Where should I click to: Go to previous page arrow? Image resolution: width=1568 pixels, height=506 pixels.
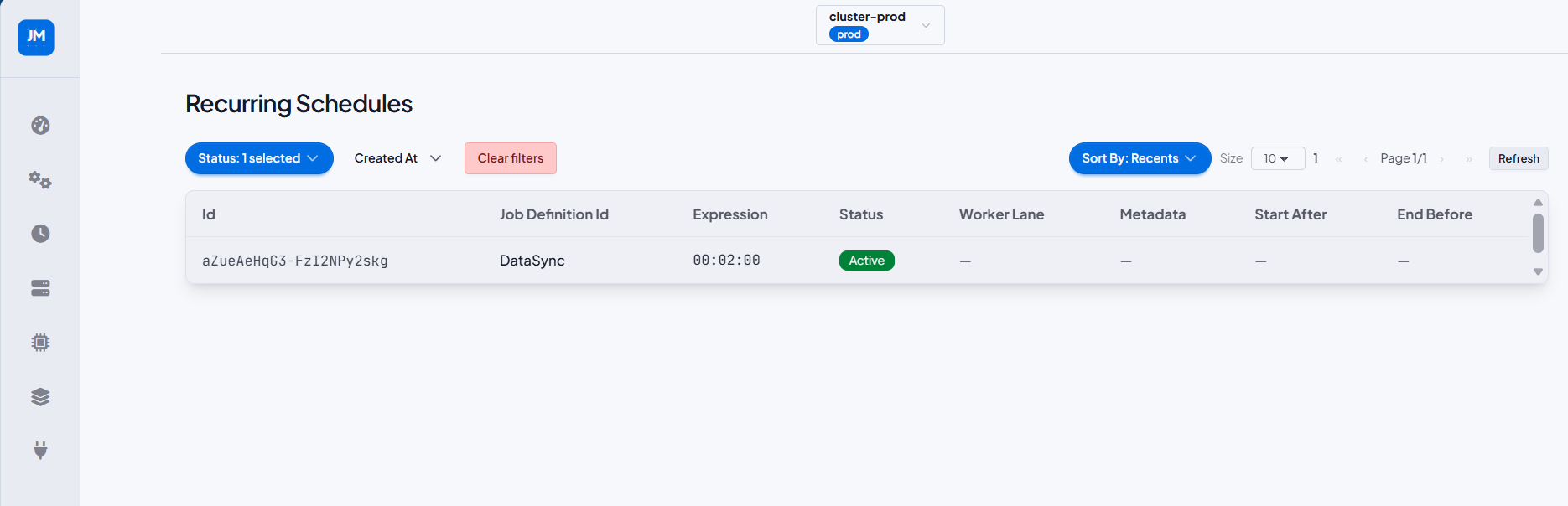pyautogui.click(x=1366, y=159)
